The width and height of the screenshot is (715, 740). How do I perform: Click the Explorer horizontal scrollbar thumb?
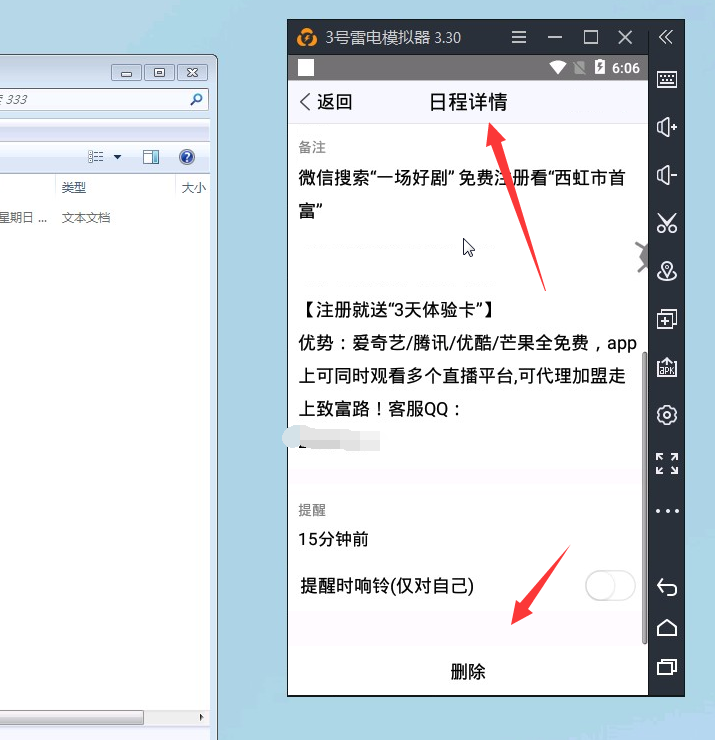tap(72, 717)
